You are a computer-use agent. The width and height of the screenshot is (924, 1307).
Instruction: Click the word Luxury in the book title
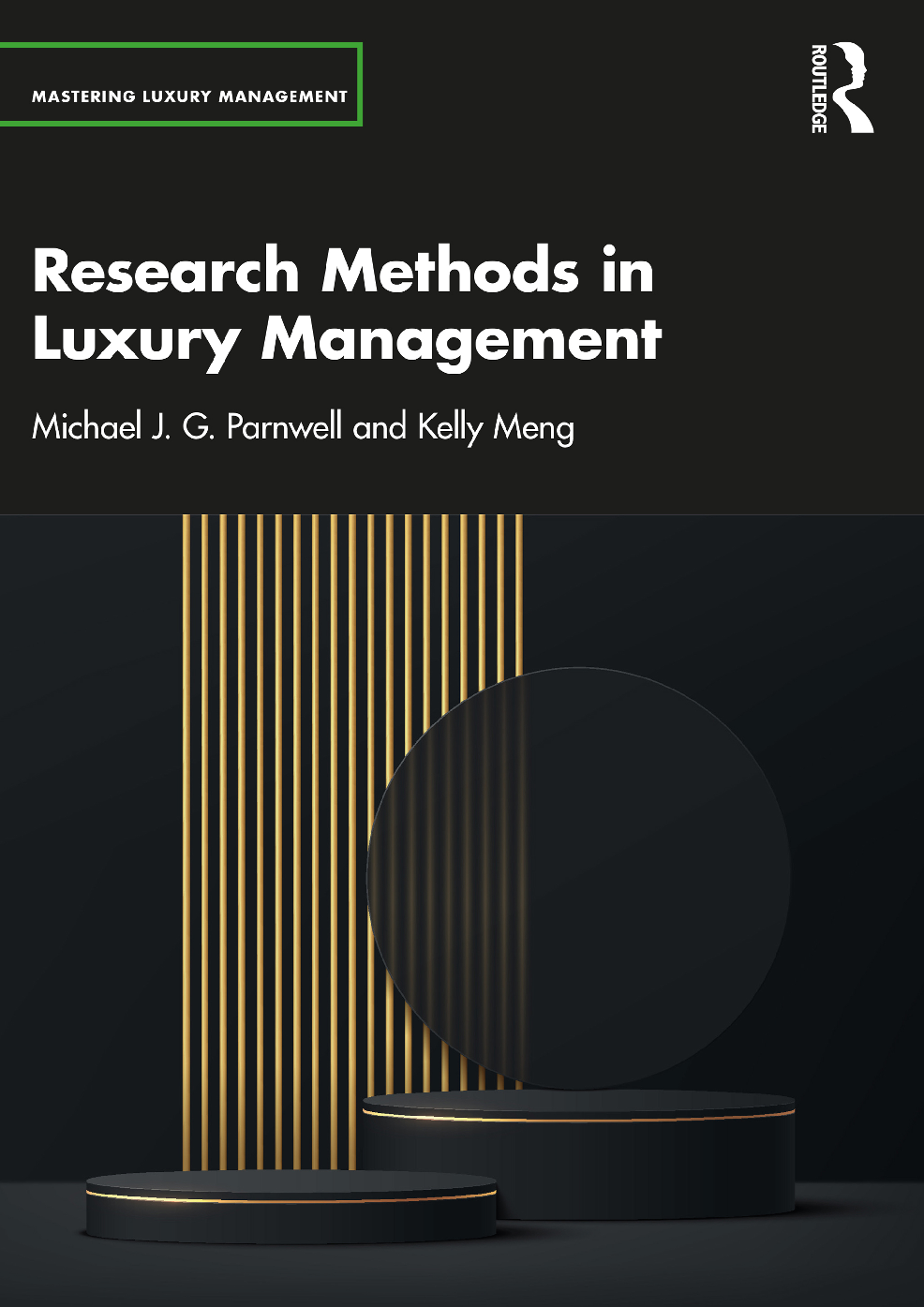(136, 339)
